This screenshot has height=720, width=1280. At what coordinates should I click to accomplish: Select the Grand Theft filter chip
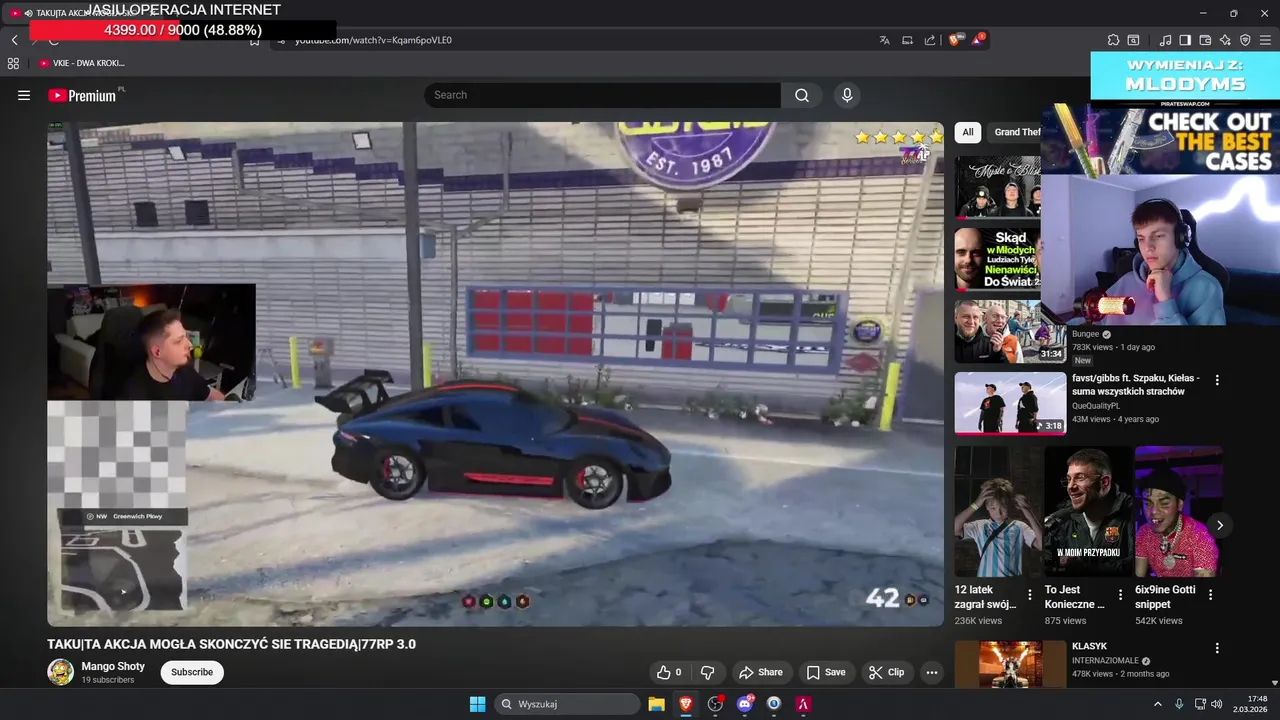pos(1016,132)
